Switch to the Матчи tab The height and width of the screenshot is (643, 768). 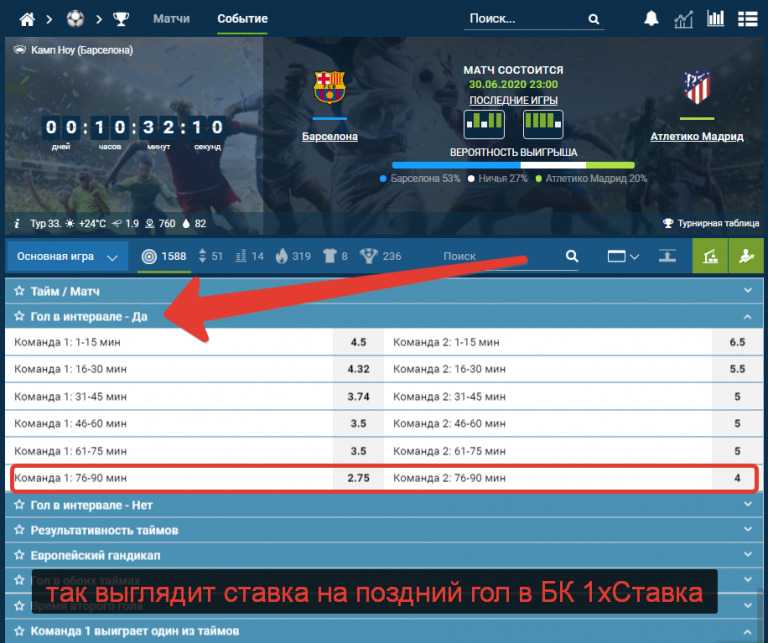tap(171, 19)
